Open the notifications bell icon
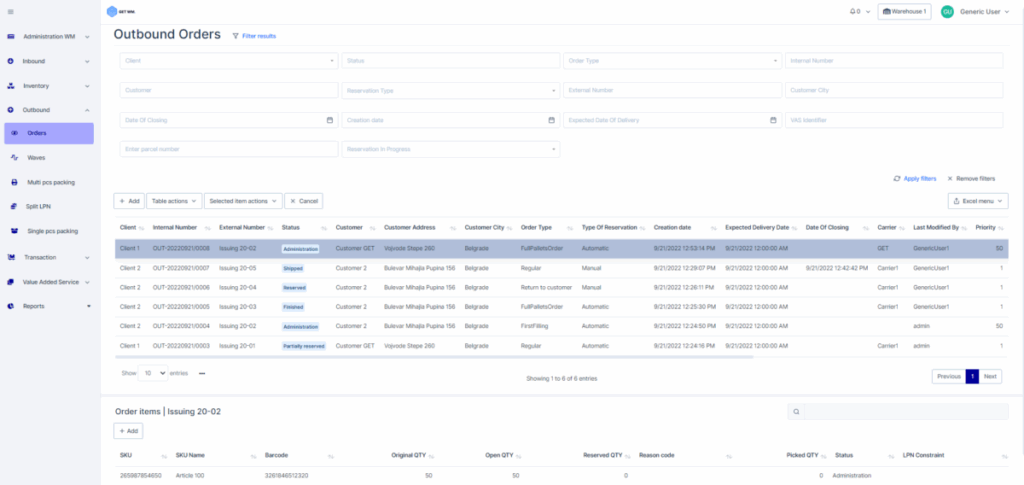The height and width of the screenshot is (485, 1024). 852,12
